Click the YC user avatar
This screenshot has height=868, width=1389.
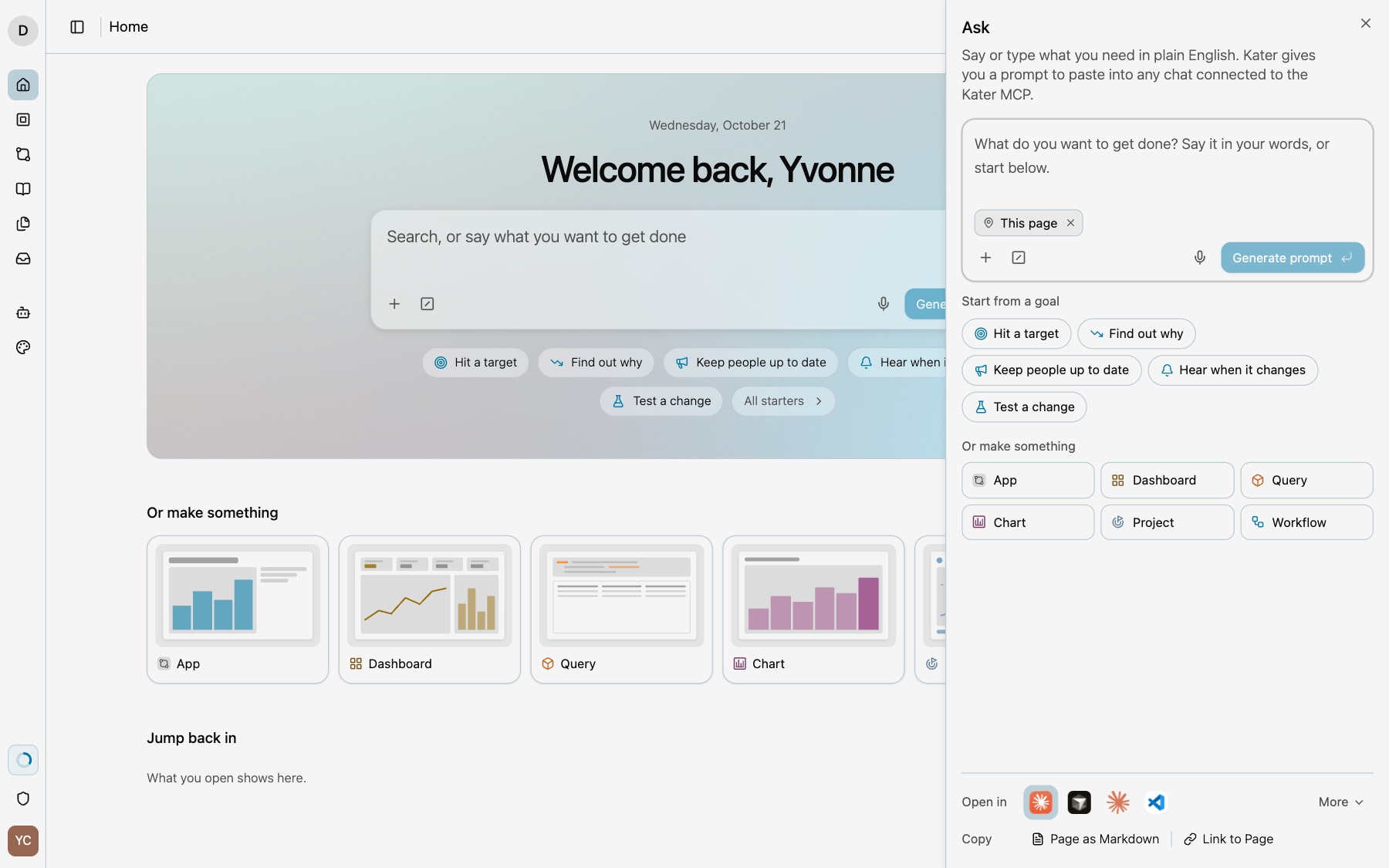pos(23,841)
